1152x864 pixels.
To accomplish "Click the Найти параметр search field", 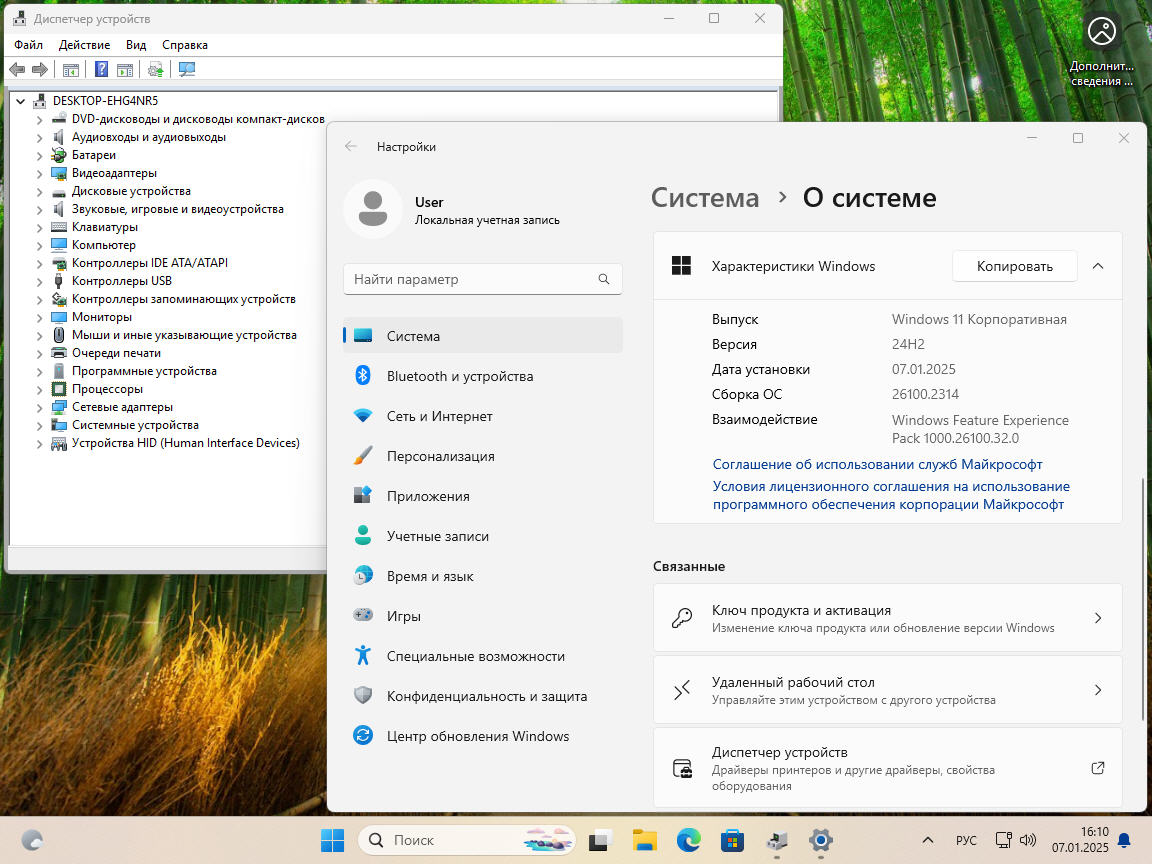I will coord(470,279).
